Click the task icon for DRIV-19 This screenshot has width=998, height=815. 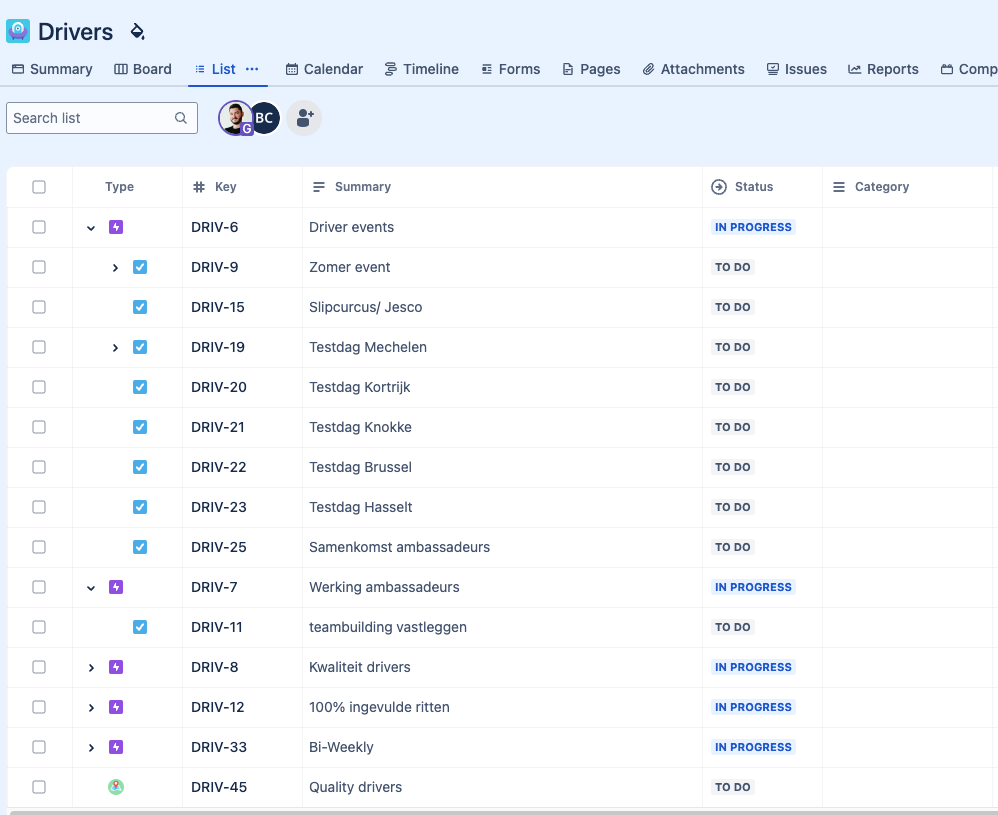(x=140, y=347)
